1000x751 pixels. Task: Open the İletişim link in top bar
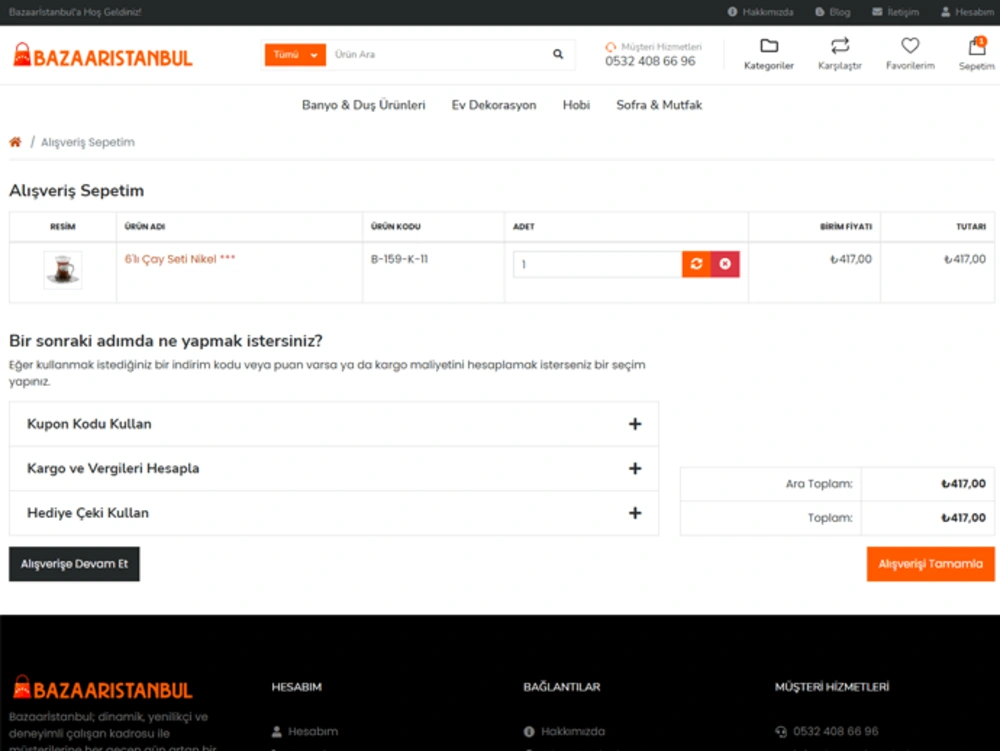896,12
